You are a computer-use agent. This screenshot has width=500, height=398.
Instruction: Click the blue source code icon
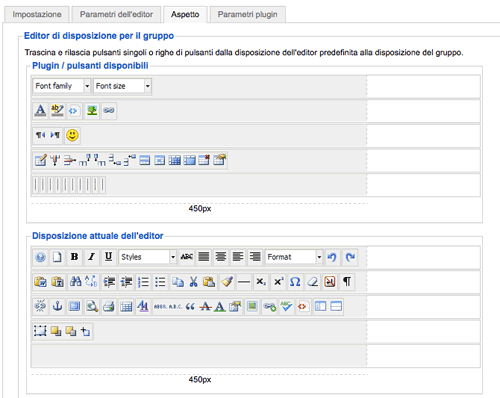[x=74, y=110]
